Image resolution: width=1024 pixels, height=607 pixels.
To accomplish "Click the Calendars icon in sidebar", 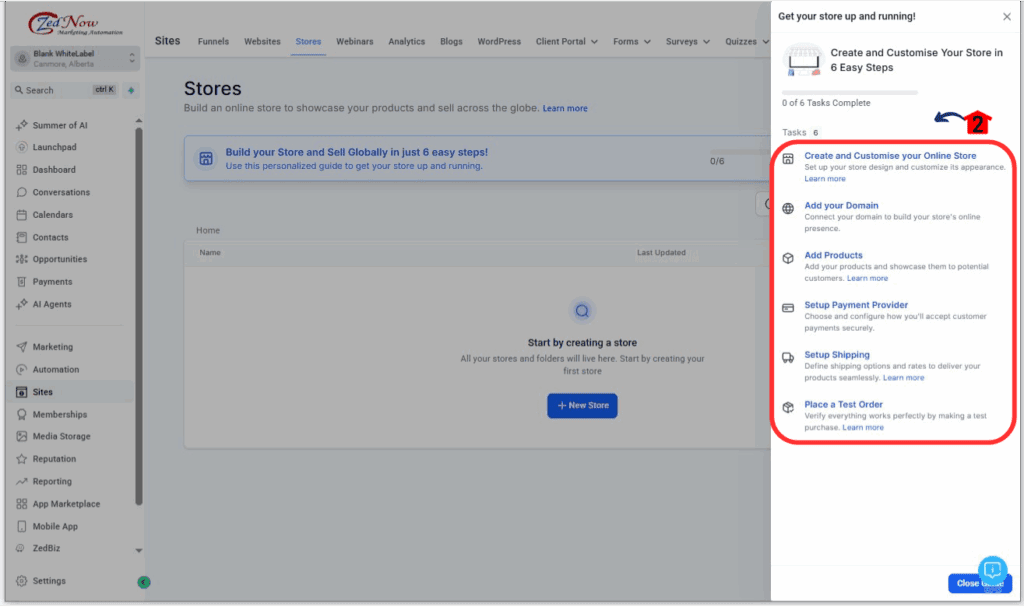I will (22, 215).
